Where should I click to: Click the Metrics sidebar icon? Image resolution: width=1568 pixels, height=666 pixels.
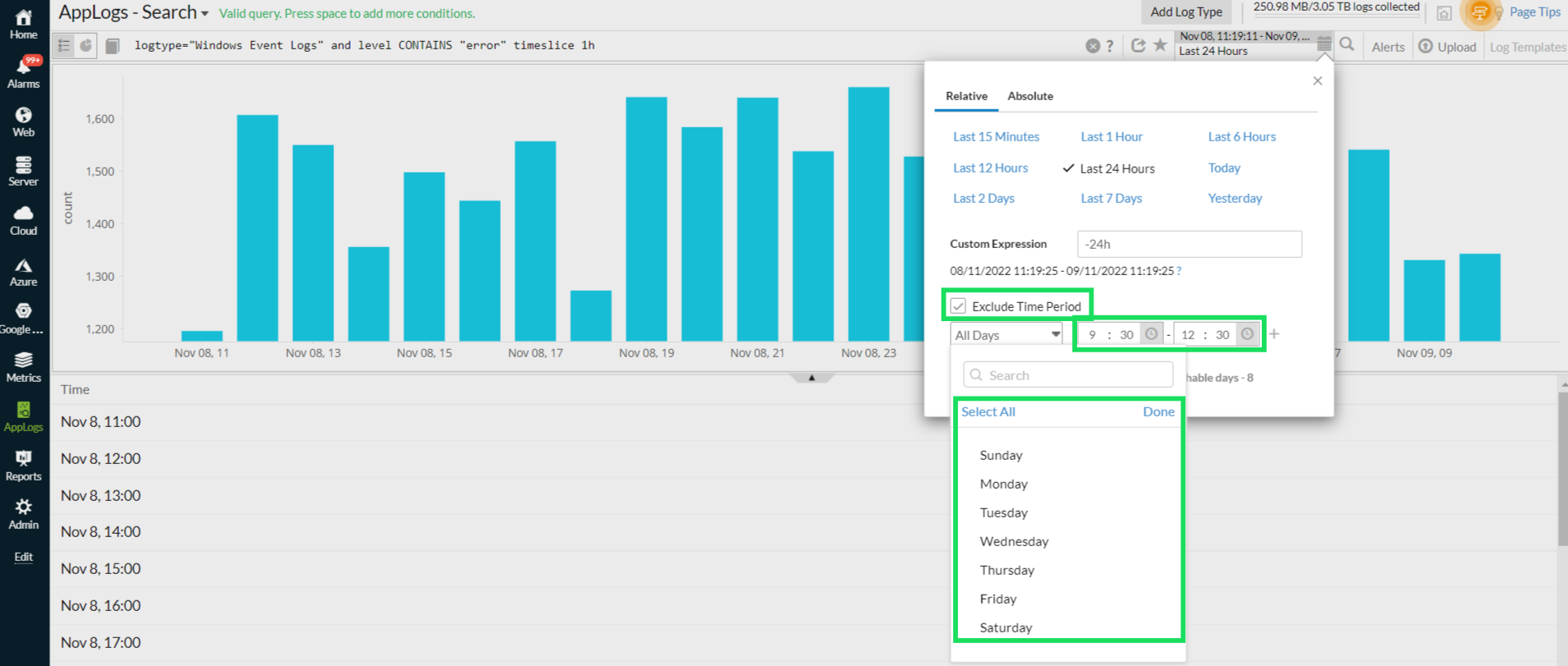[x=23, y=366]
